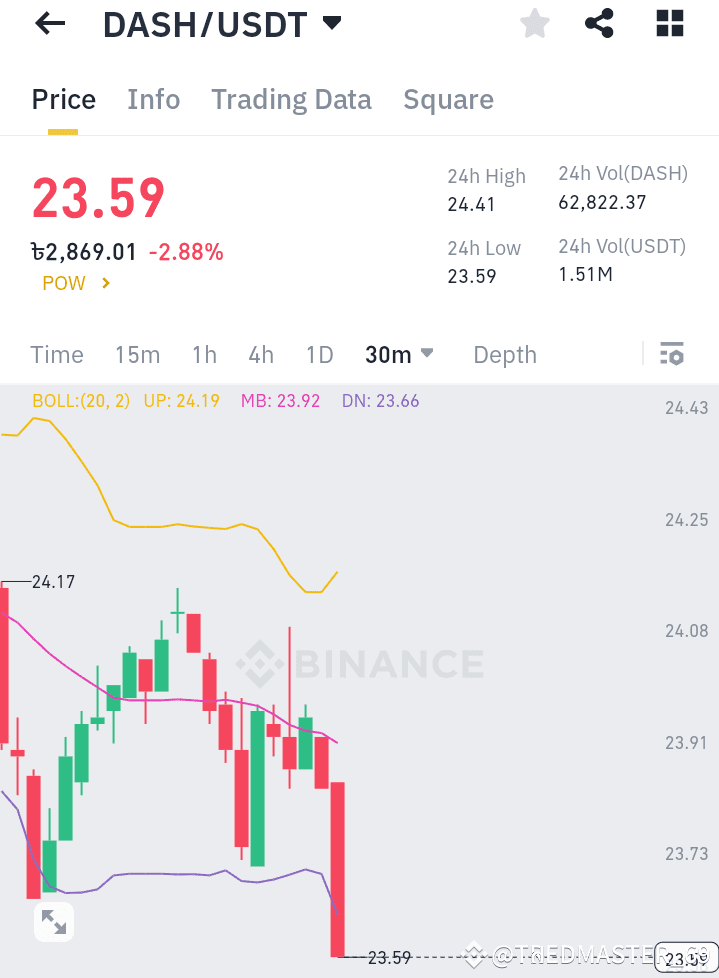
Task: Switch to the Trading Data tab
Action: pos(291,99)
